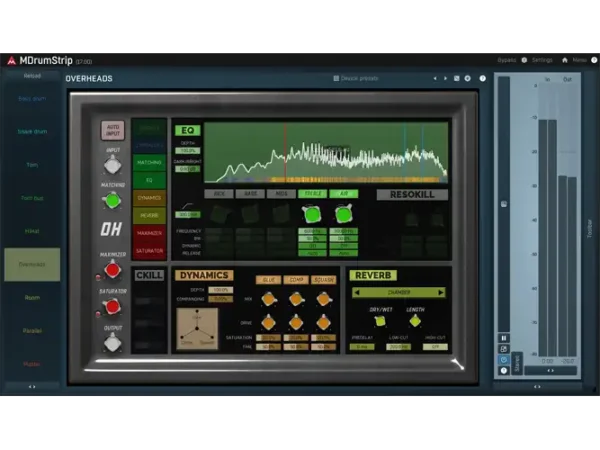Viewport: 600px width, 450px height.
Task: Click the green MATCHING knob
Action: [x=112, y=200]
